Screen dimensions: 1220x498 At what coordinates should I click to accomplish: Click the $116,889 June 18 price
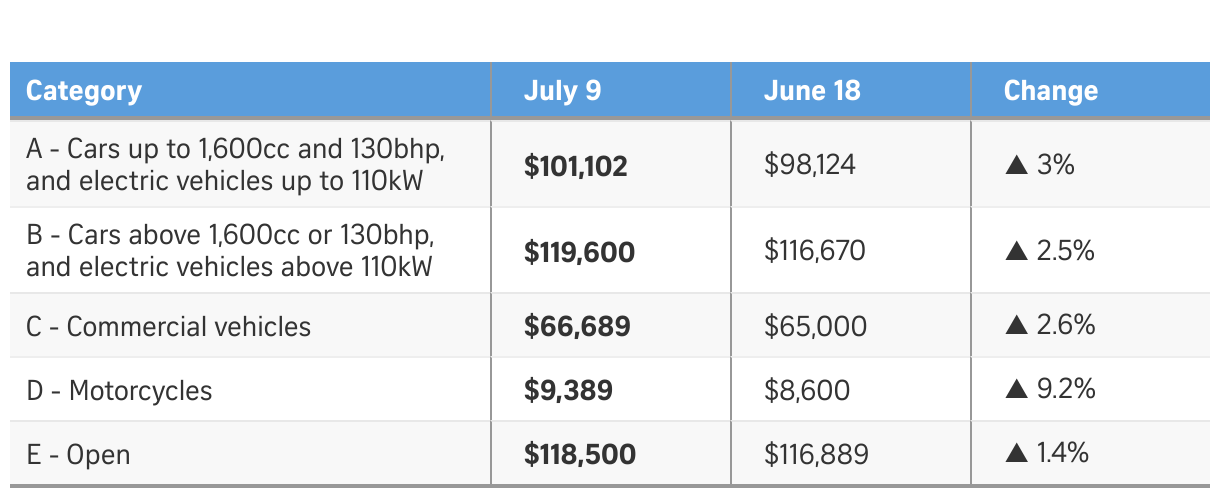click(816, 455)
